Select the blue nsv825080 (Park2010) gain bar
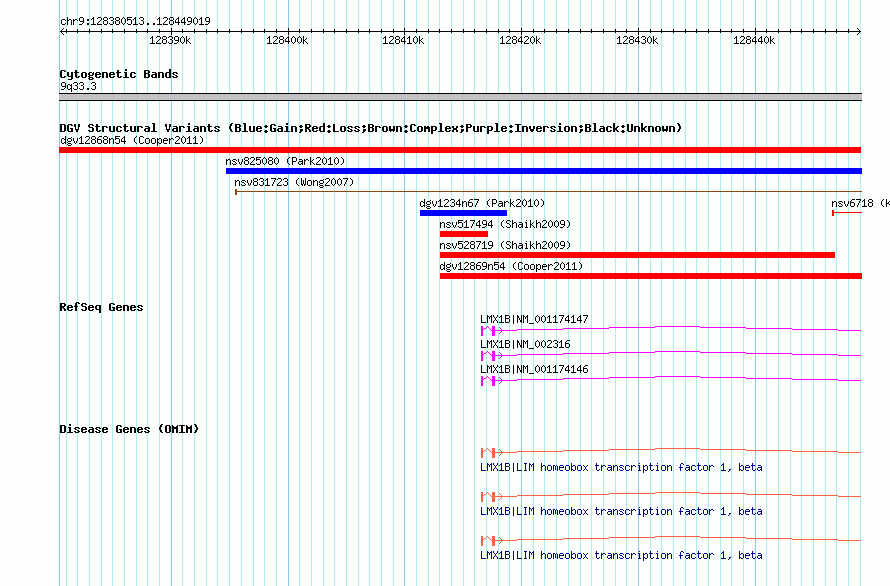This screenshot has height=586, width=890. pyautogui.click(x=544, y=171)
